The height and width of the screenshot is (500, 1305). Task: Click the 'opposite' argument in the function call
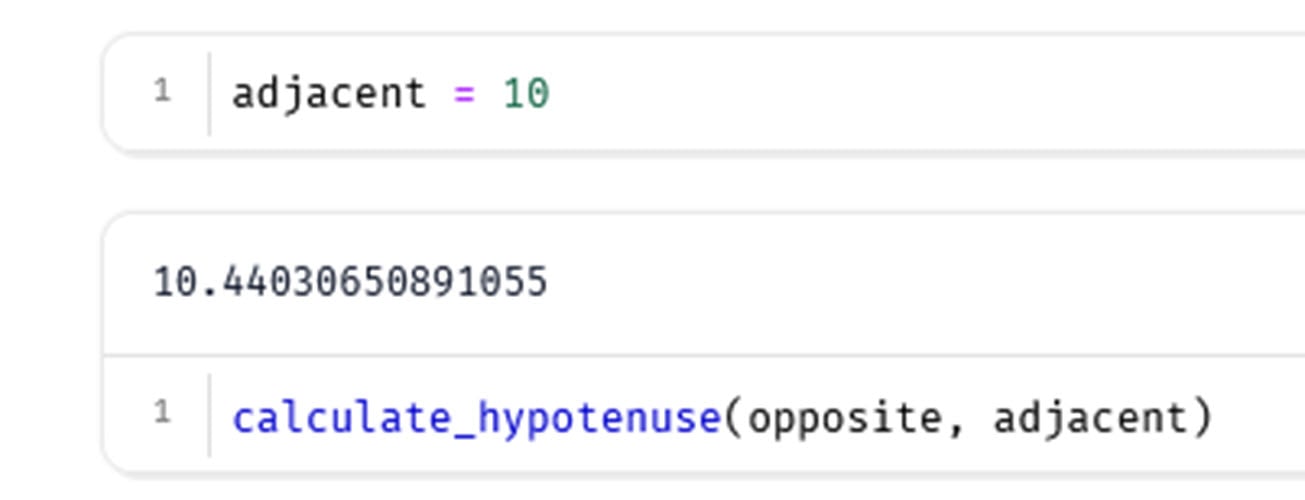point(844,417)
